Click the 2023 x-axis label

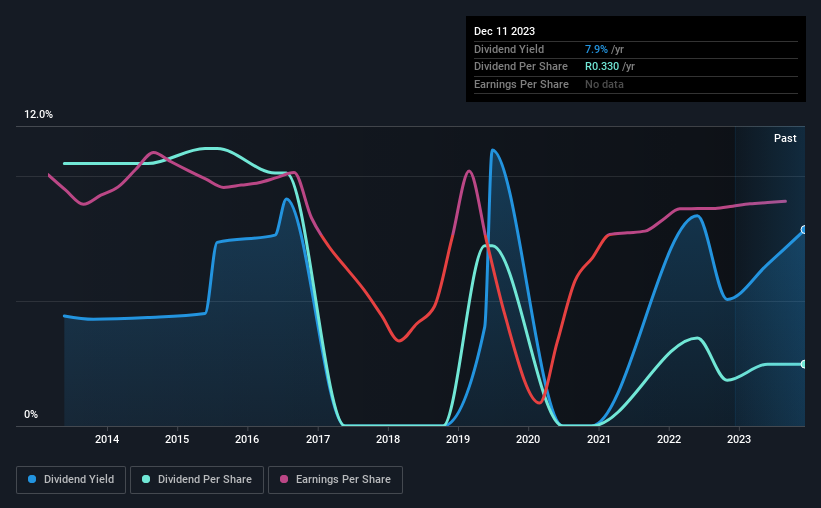(739, 439)
